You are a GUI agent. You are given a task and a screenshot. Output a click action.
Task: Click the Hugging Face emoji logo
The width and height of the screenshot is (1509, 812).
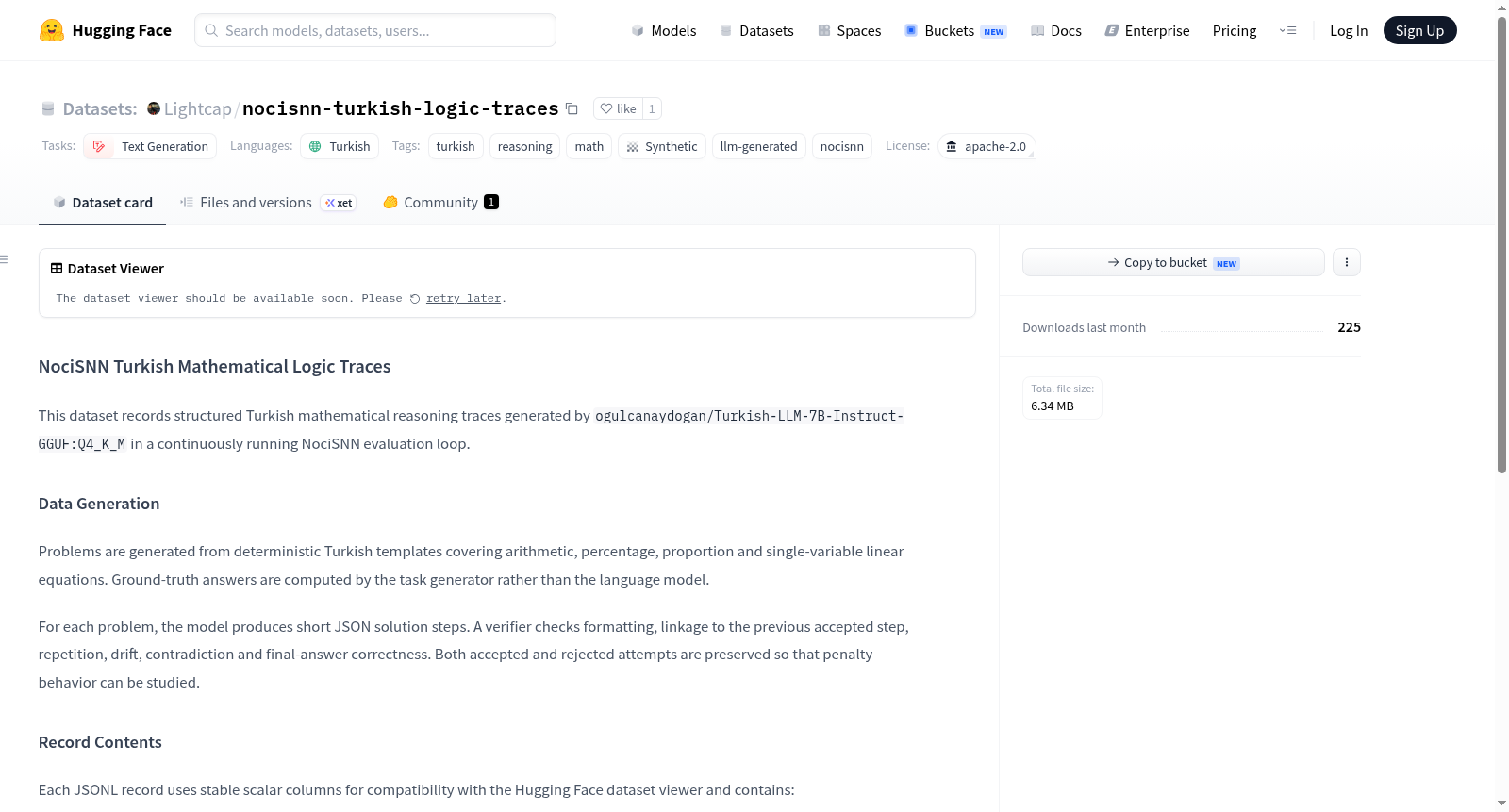pos(52,30)
